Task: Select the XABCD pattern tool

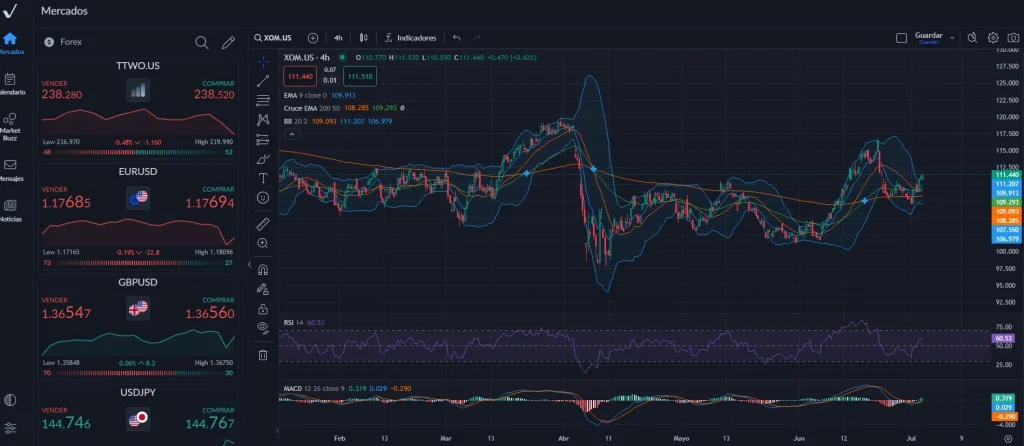Action: coord(263,119)
